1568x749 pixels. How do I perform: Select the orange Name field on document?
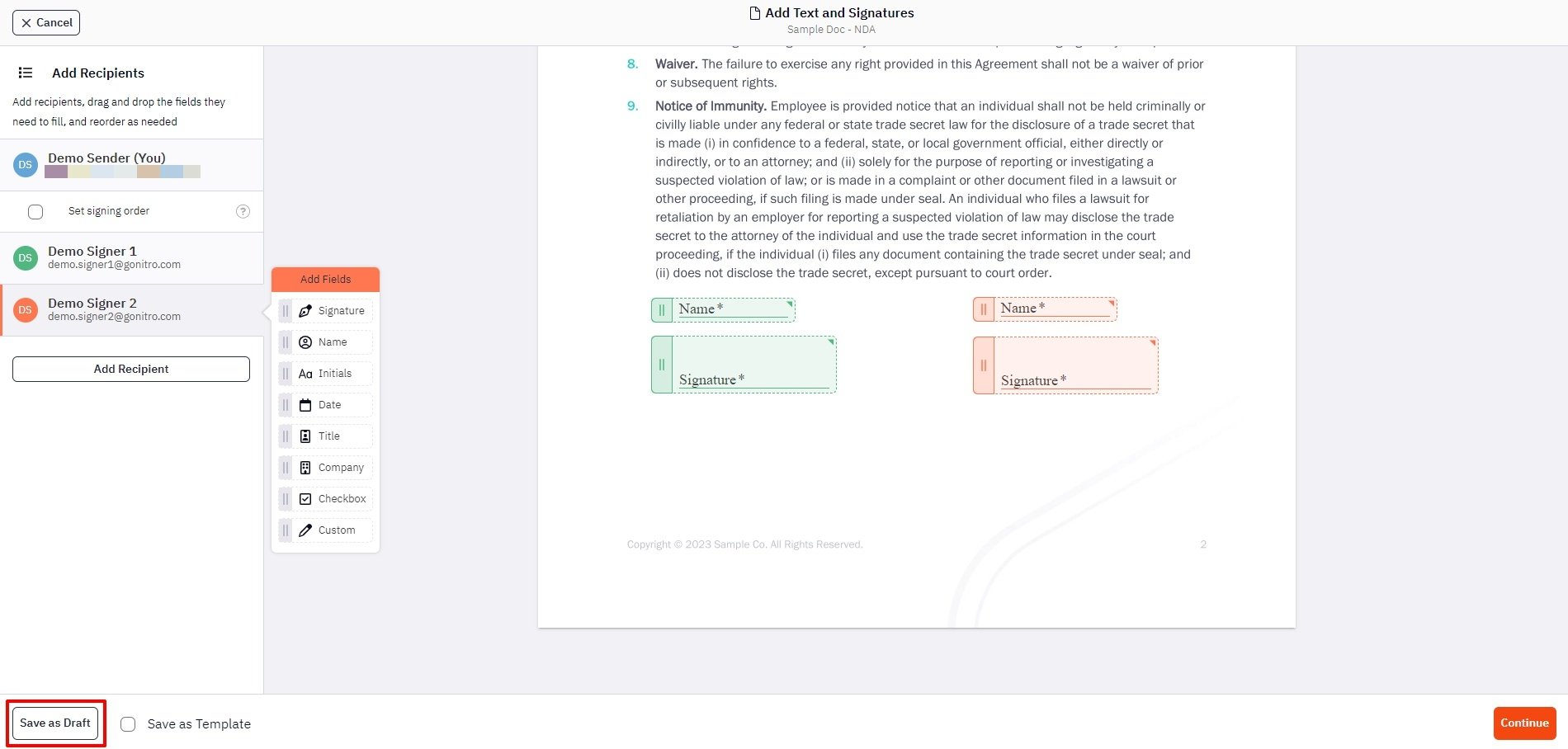click(1054, 309)
